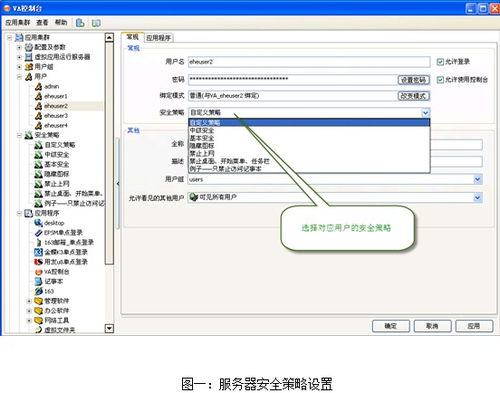Image resolution: width=500 pixels, height=393 pixels.
Task: Click the 办公软件 folder icon
Action: [39, 311]
